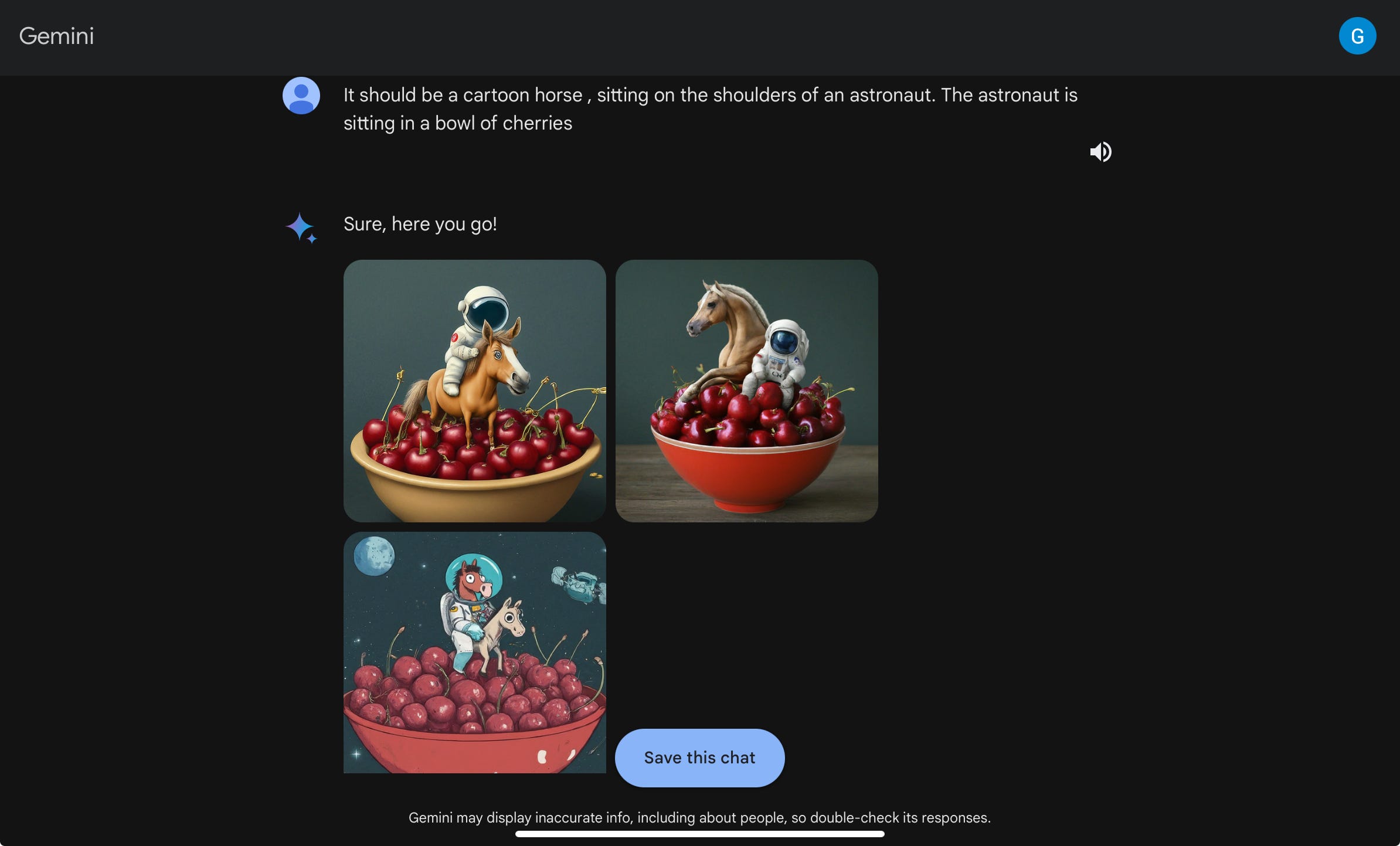Screen dimensions: 1400x846
Task: Click the moon in cartoon space image
Action: 374,556
